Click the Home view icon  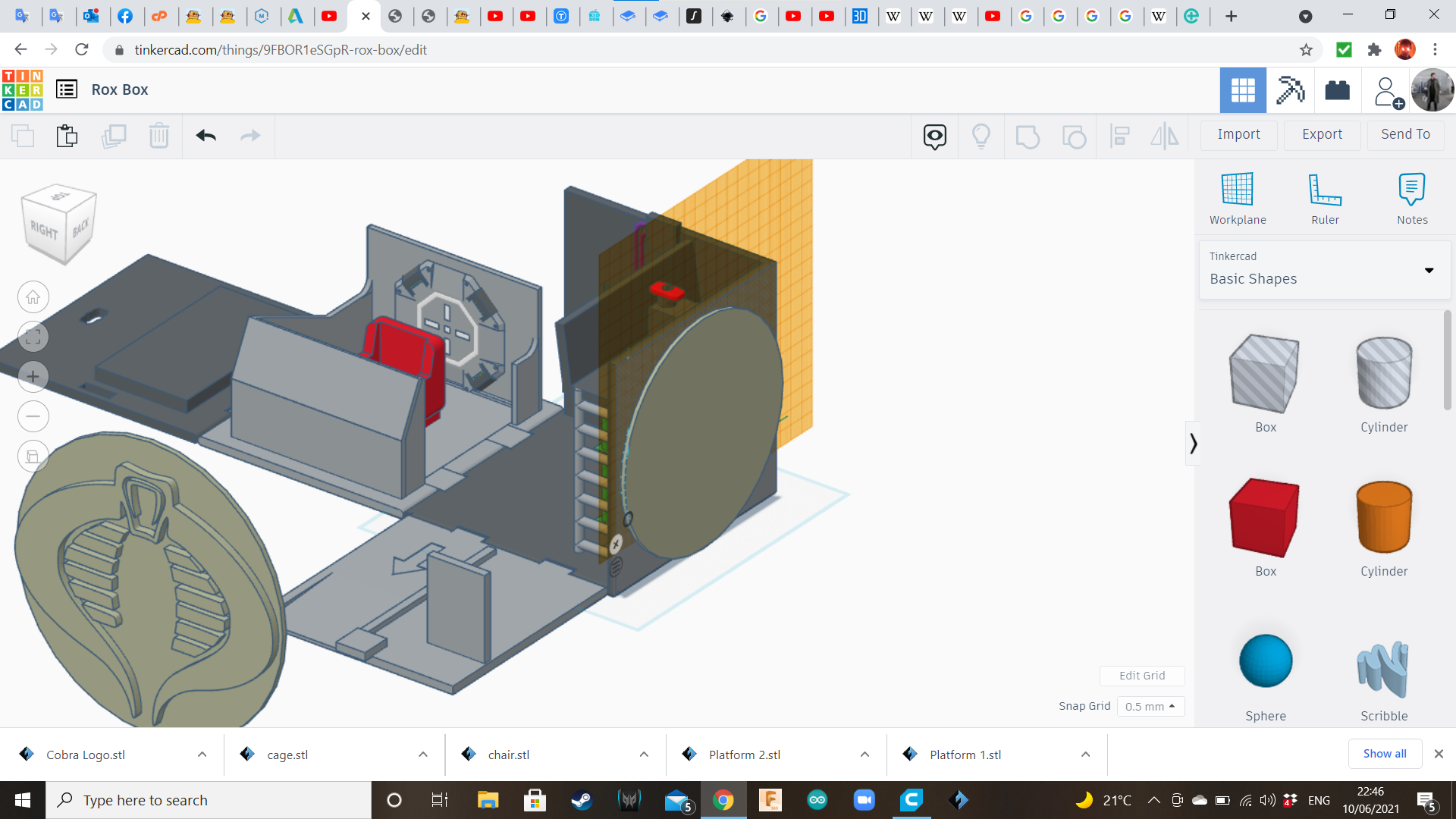click(x=33, y=297)
